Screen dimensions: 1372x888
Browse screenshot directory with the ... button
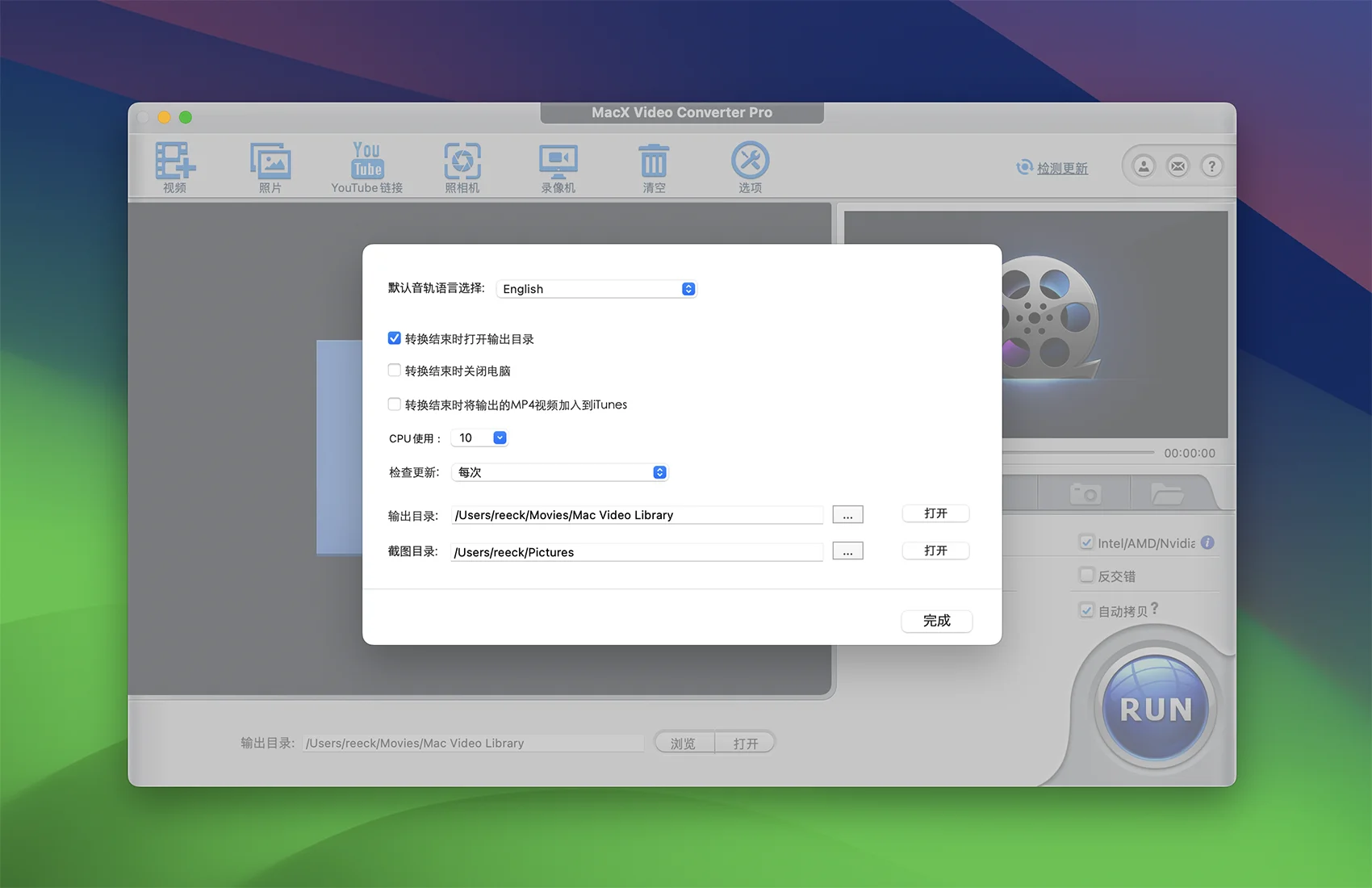(848, 551)
